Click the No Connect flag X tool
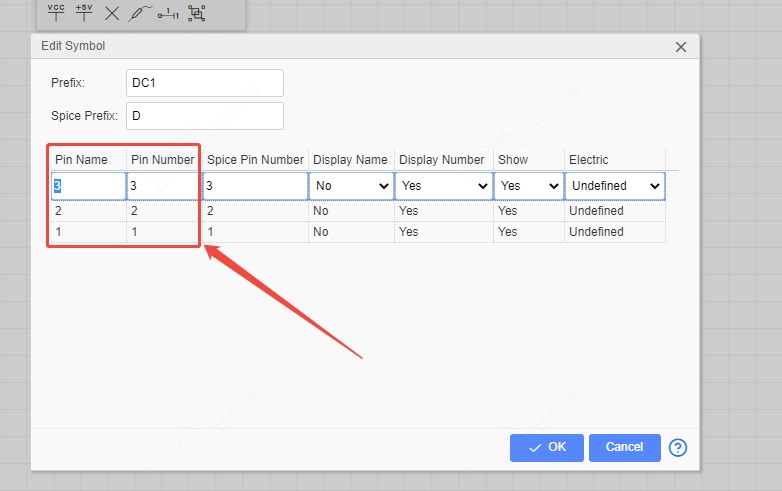 click(112, 14)
